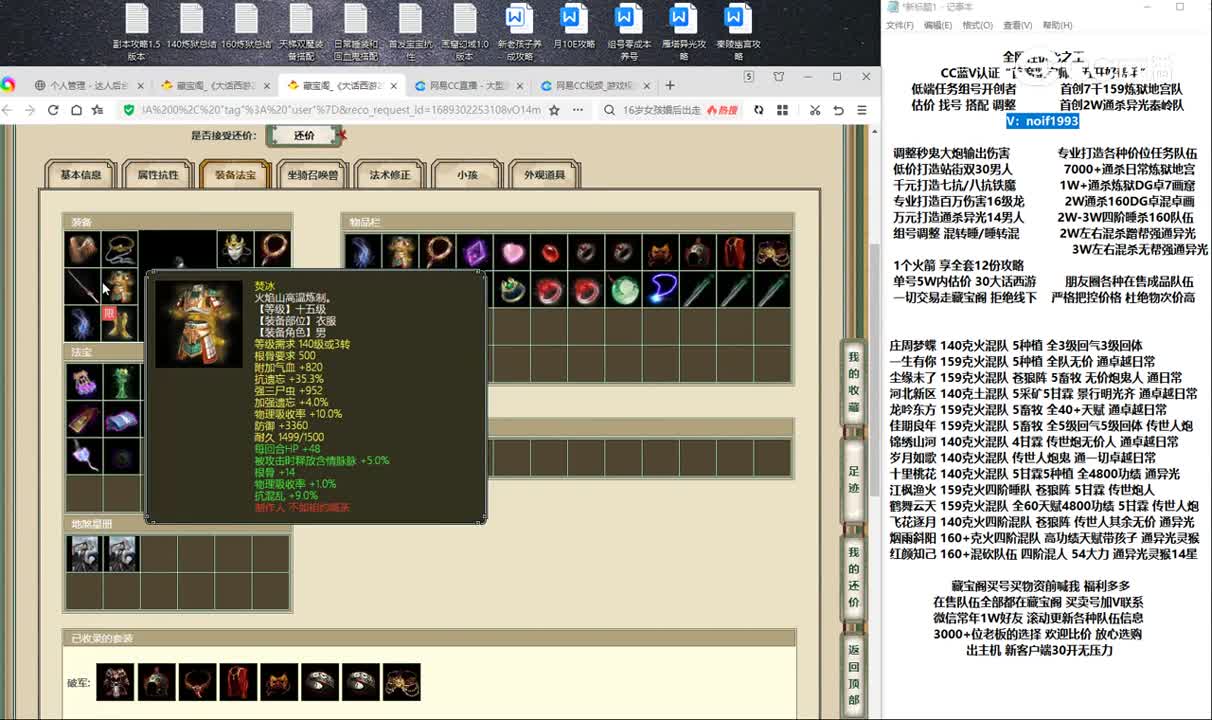Select the purple gem item in the inventory
1212x720 pixels.
pos(475,251)
